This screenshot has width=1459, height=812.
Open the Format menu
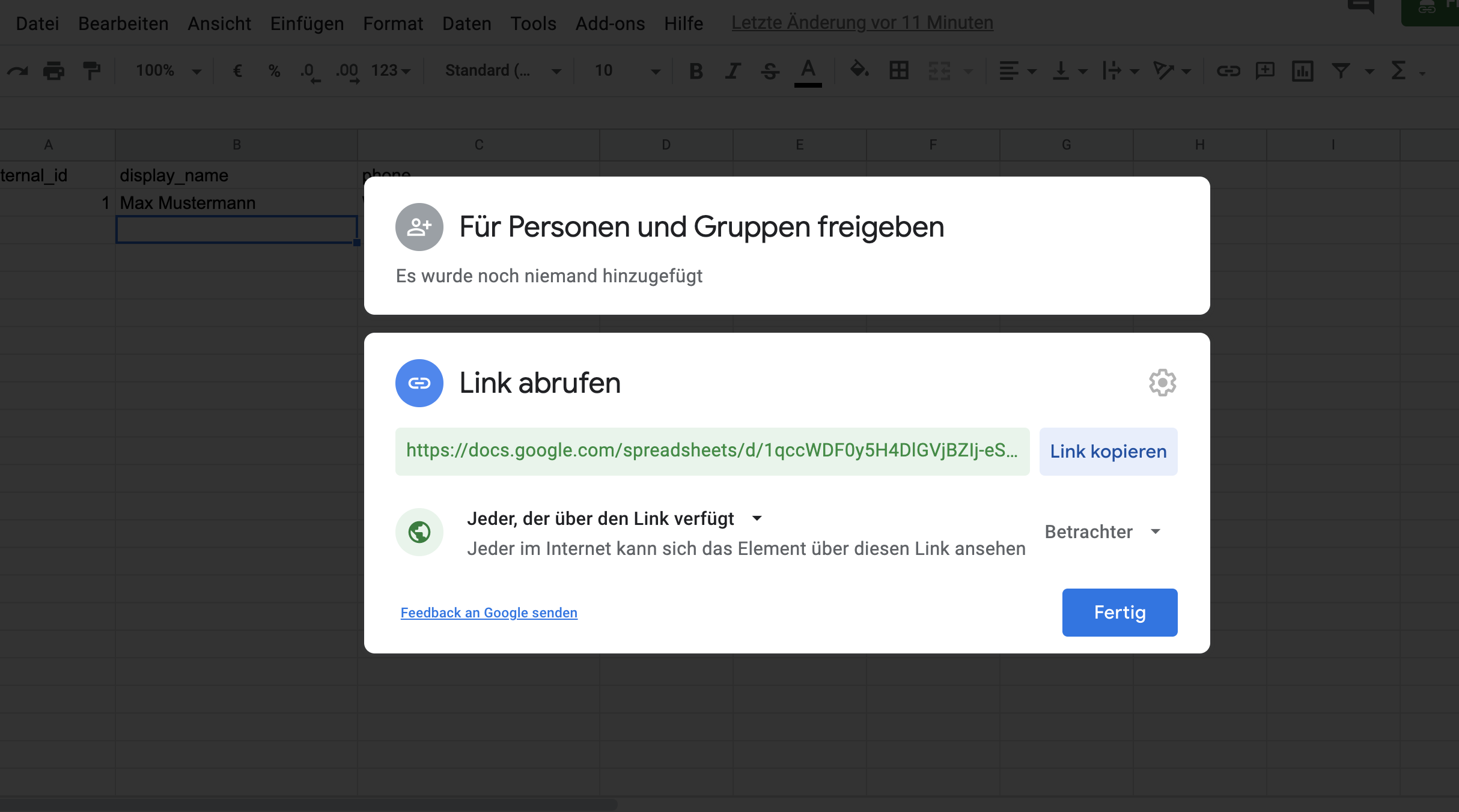[x=393, y=23]
